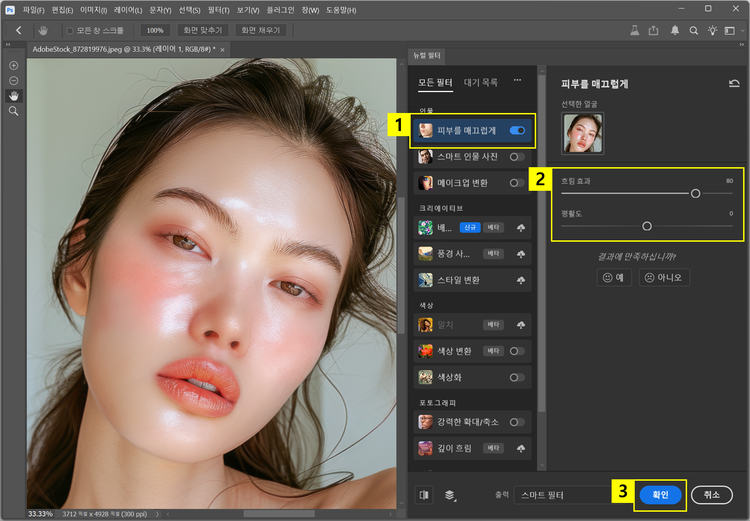750x521 pixels.
Task: Close the AdobeStock_872819976.jpeg document tab
Action: (x=222, y=50)
